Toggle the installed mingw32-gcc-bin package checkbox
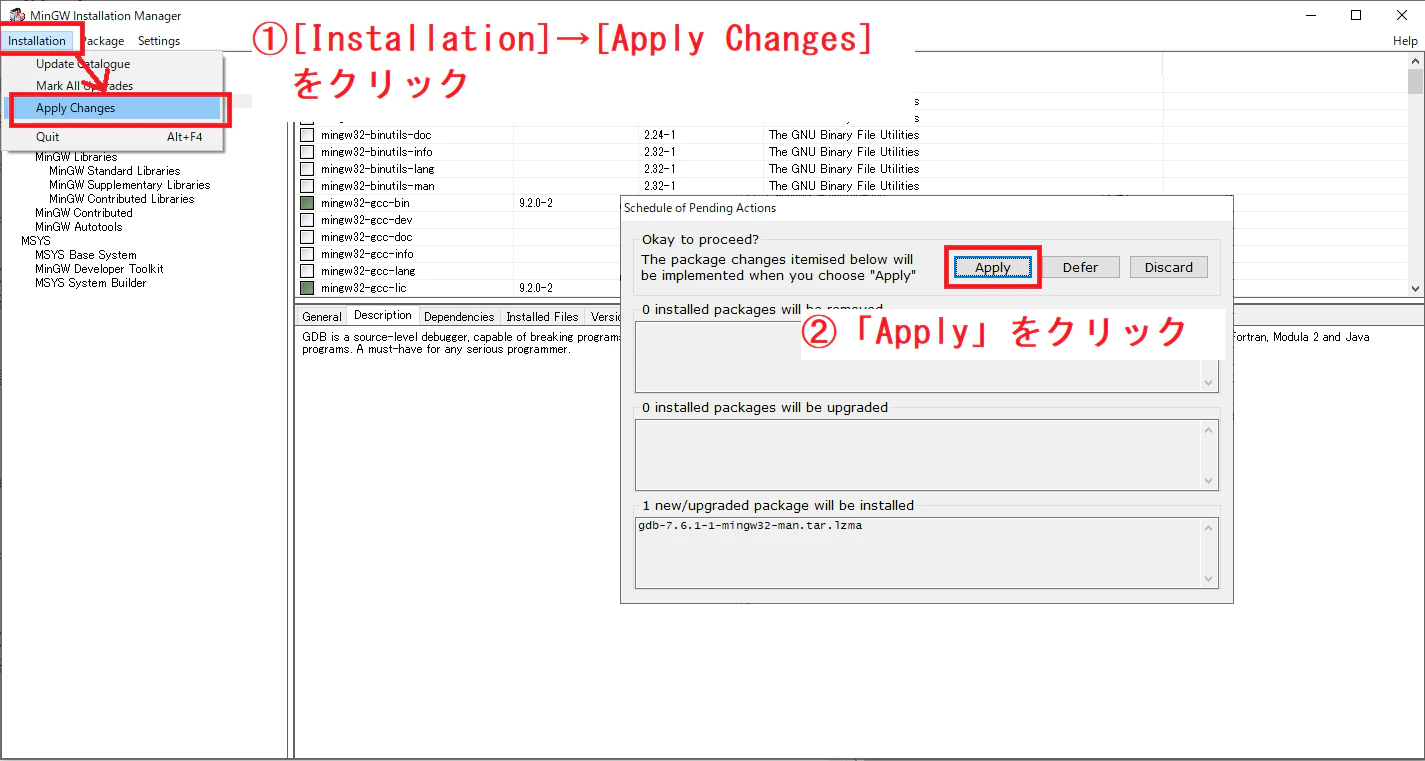 point(307,203)
